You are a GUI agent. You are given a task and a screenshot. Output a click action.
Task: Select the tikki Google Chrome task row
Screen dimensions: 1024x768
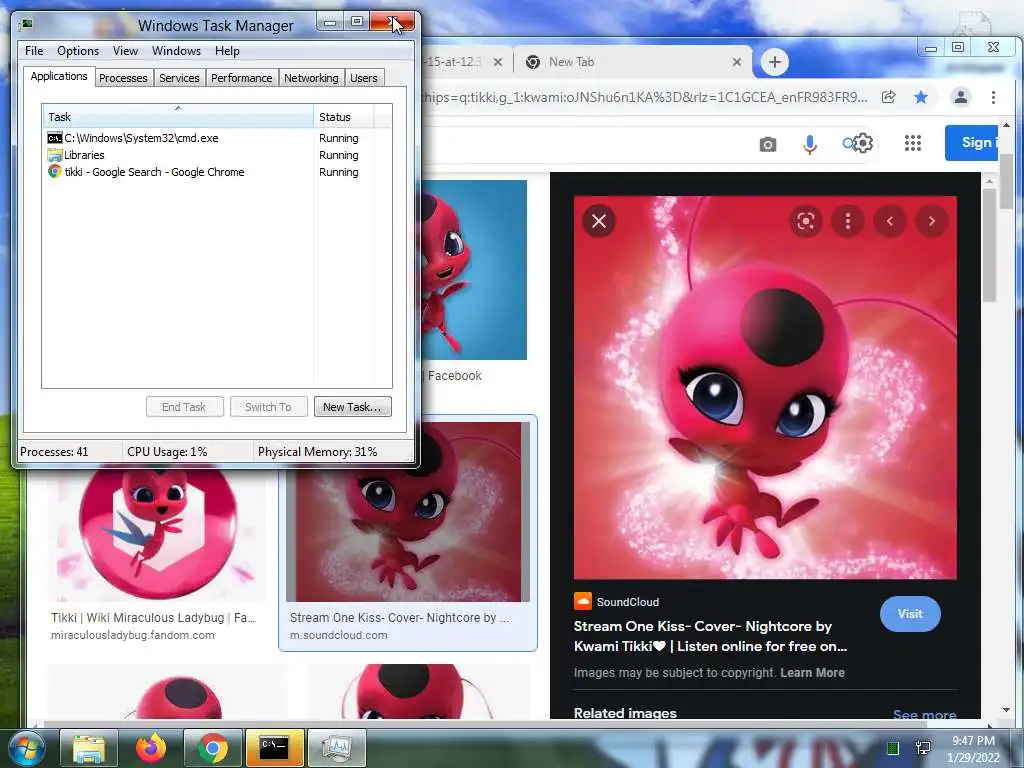point(216,172)
